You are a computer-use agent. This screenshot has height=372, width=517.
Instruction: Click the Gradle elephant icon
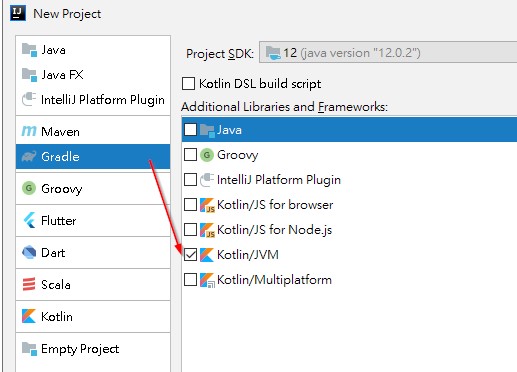[29, 156]
